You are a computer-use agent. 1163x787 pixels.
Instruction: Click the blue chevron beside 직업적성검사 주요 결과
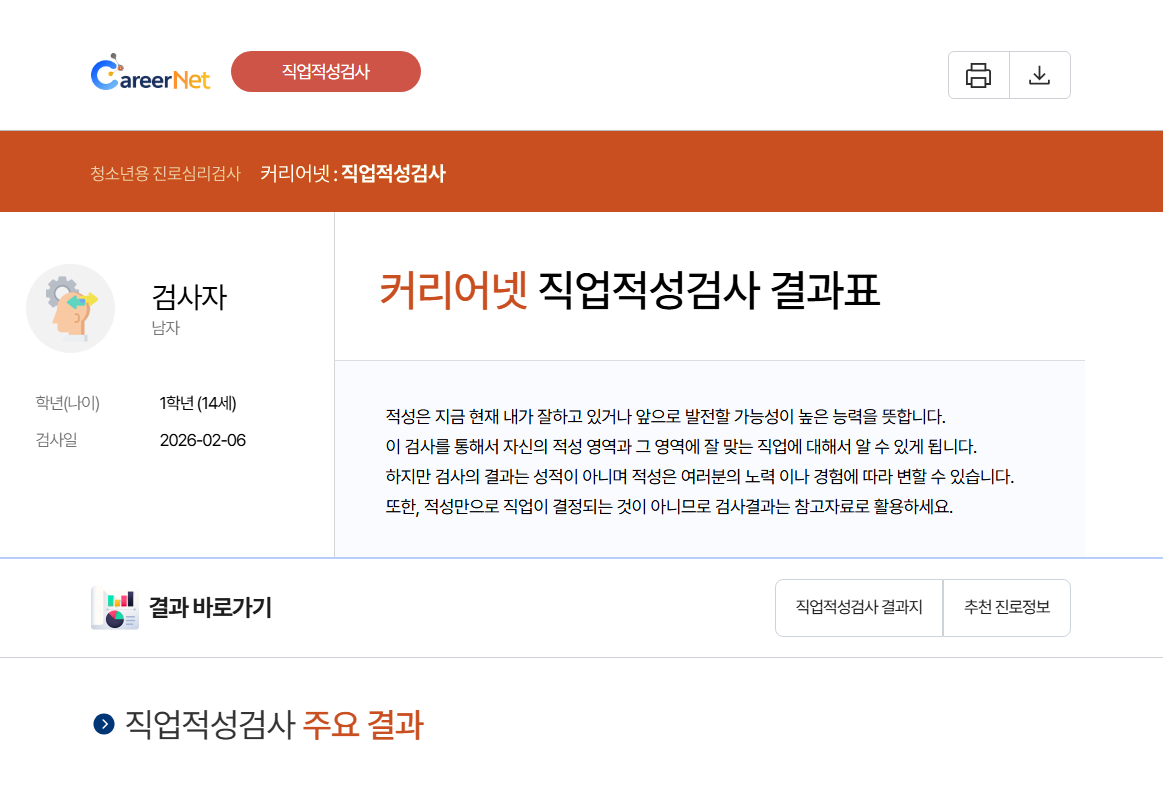104,724
